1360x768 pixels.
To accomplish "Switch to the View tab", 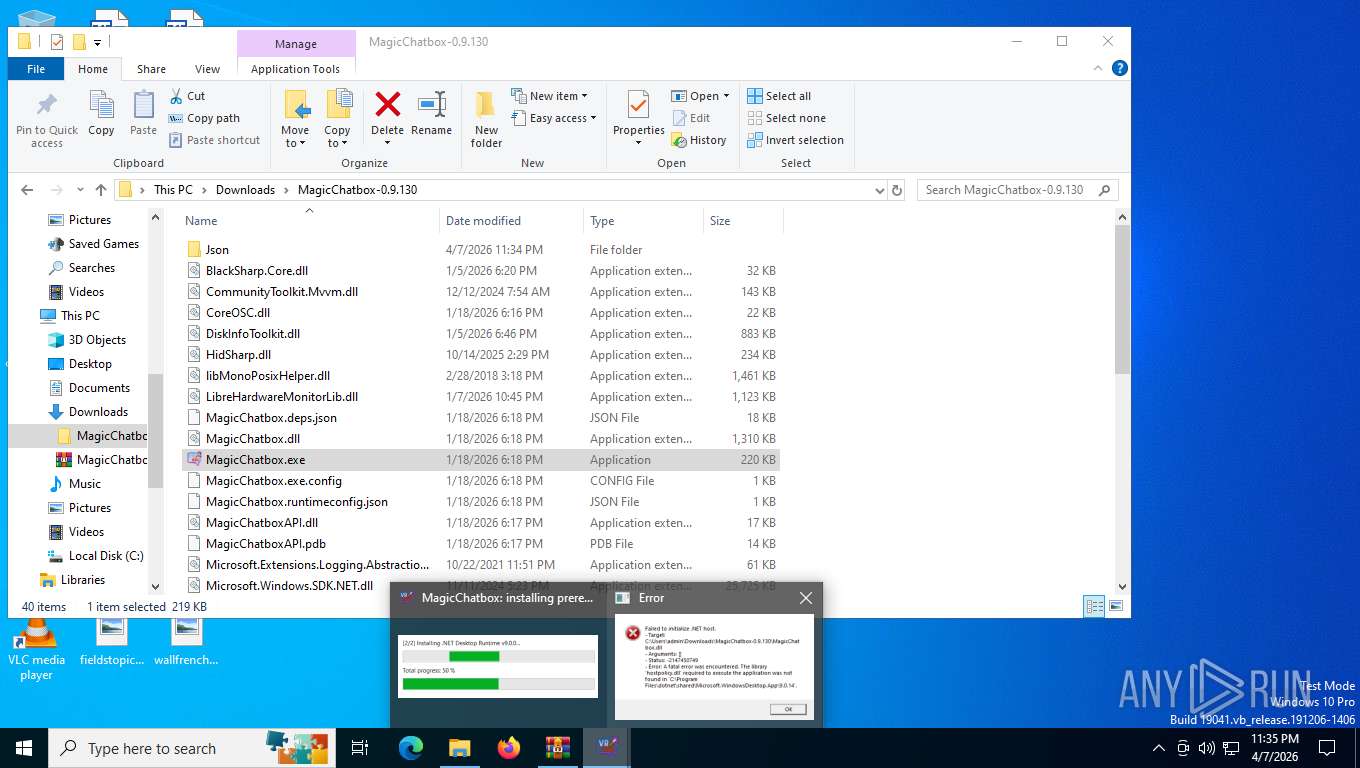I will 208,69.
